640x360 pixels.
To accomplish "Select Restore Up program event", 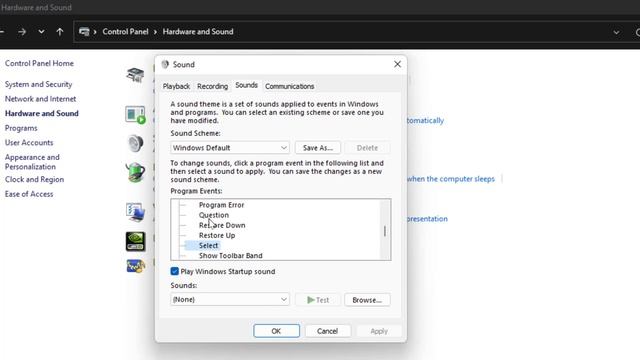I will [x=217, y=236].
